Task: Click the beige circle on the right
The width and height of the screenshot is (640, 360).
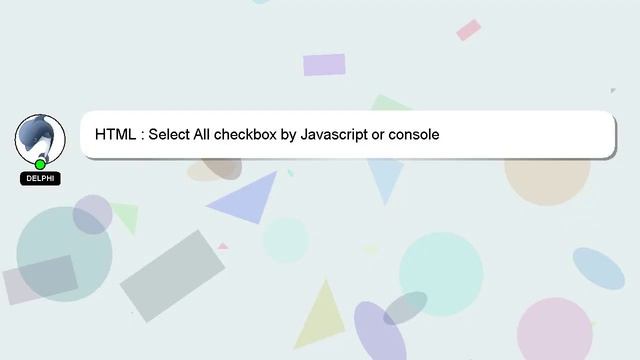Action: point(547,182)
